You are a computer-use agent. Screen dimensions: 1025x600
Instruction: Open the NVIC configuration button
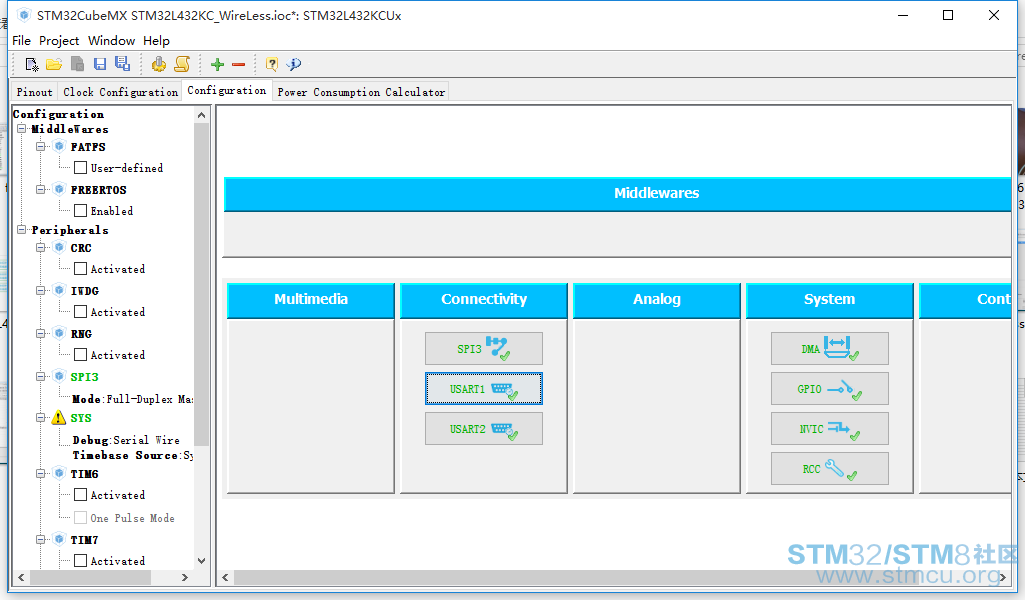point(830,429)
